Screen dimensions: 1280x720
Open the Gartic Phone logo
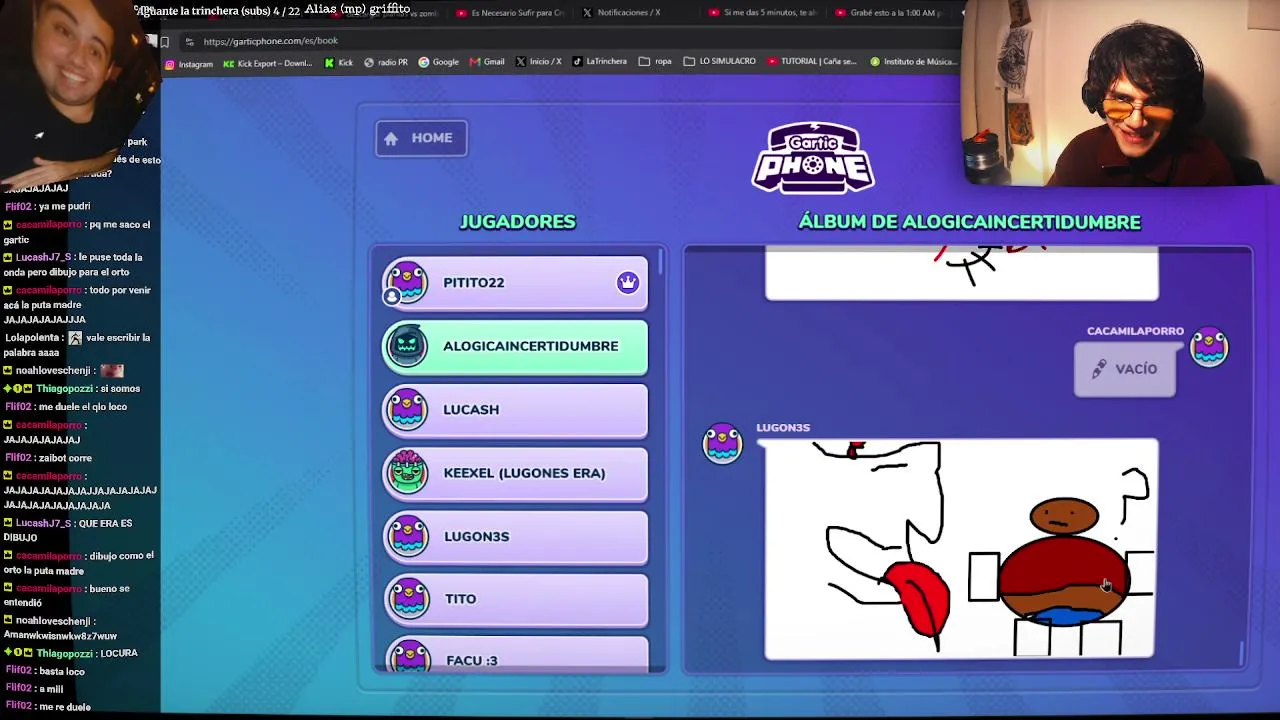click(813, 157)
